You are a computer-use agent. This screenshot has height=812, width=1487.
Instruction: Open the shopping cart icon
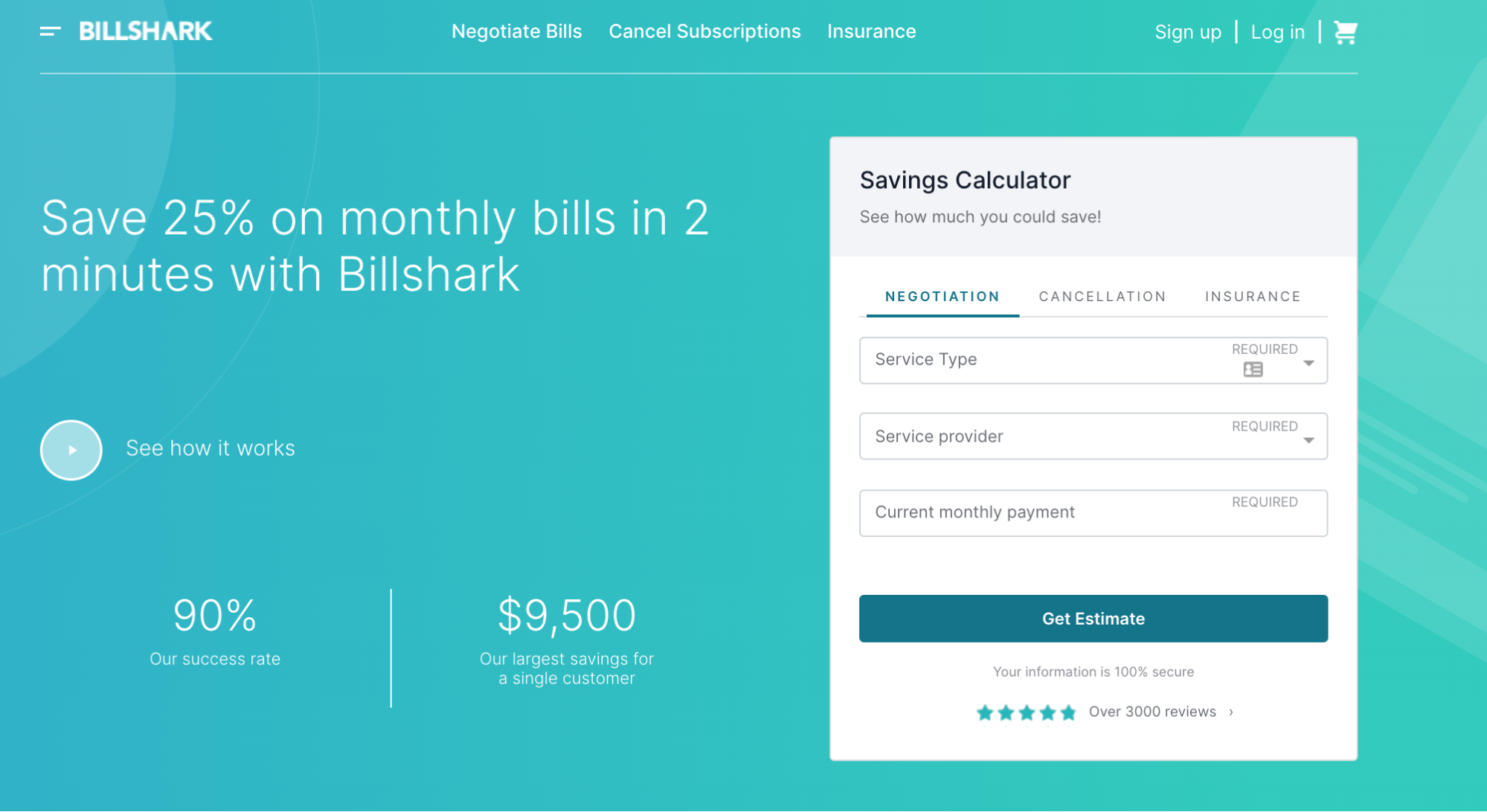(1345, 32)
